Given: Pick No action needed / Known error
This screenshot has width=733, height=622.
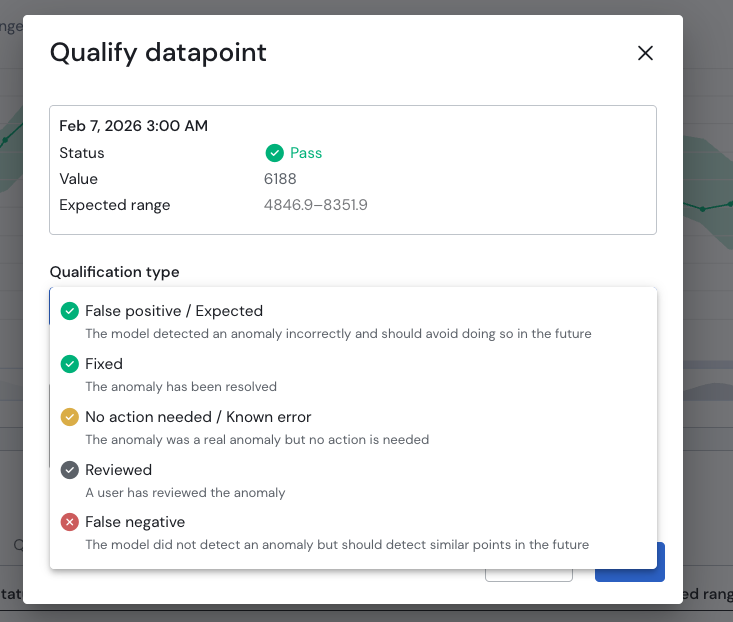Looking at the screenshot, I should 353,427.
